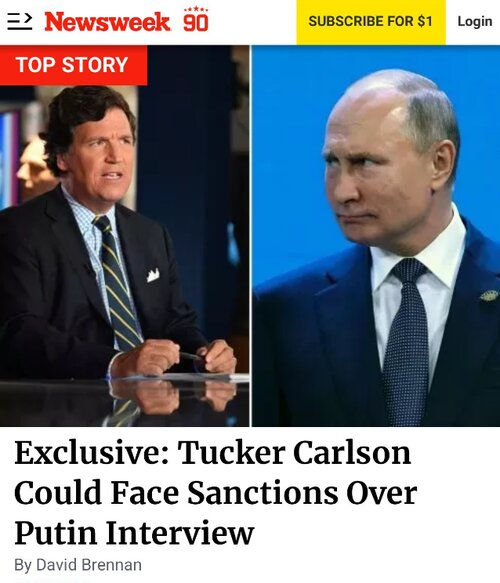Click the 'Could Face Sanctions Over' headline line
This screenshot has height=583, width=500.
point(215,493)
